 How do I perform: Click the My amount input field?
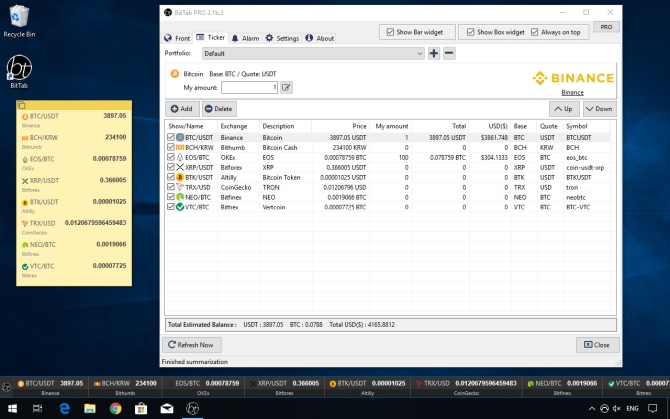(249, 88)
